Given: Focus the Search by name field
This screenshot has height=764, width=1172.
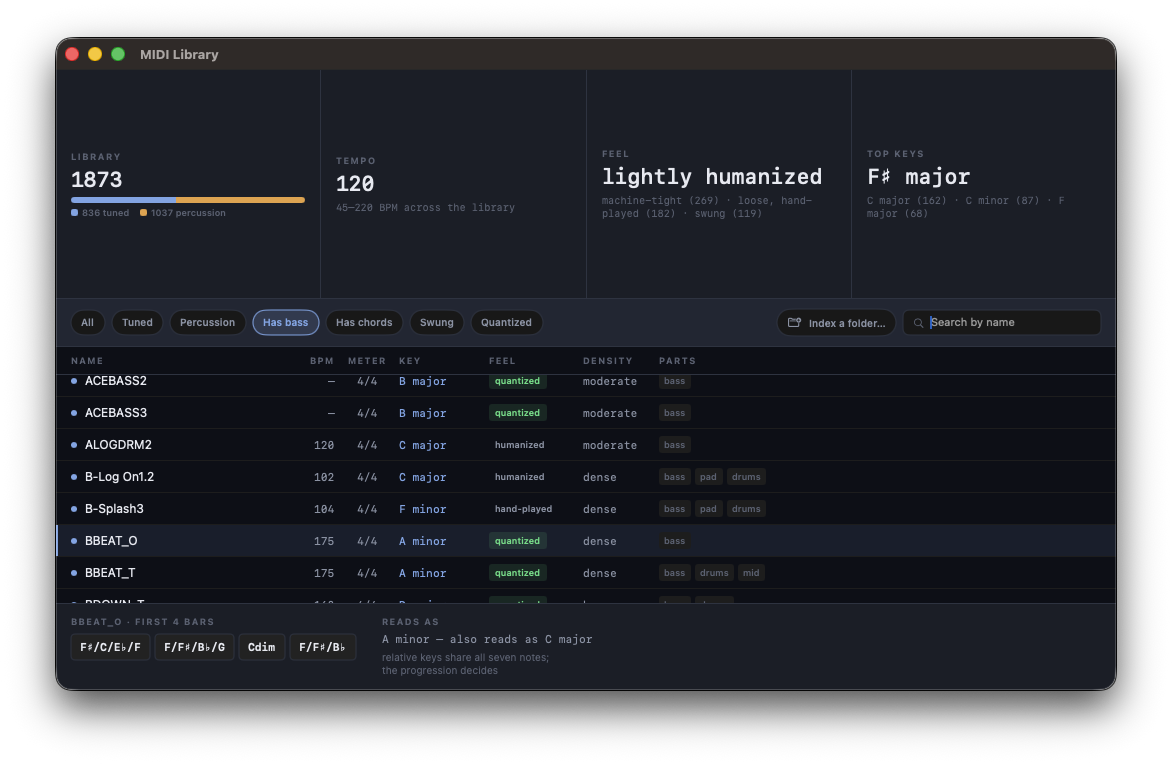Looking at the screenshot, I should 1002,322.
